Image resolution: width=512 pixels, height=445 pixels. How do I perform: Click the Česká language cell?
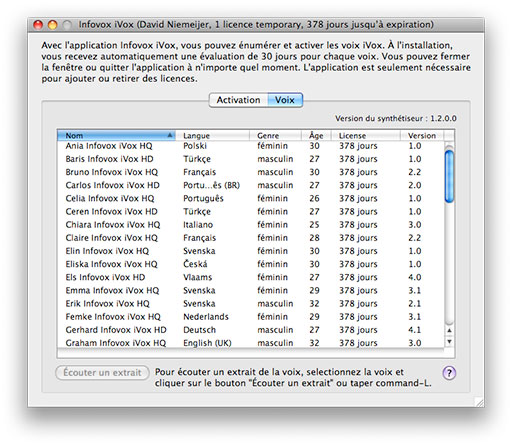[195, 264]
